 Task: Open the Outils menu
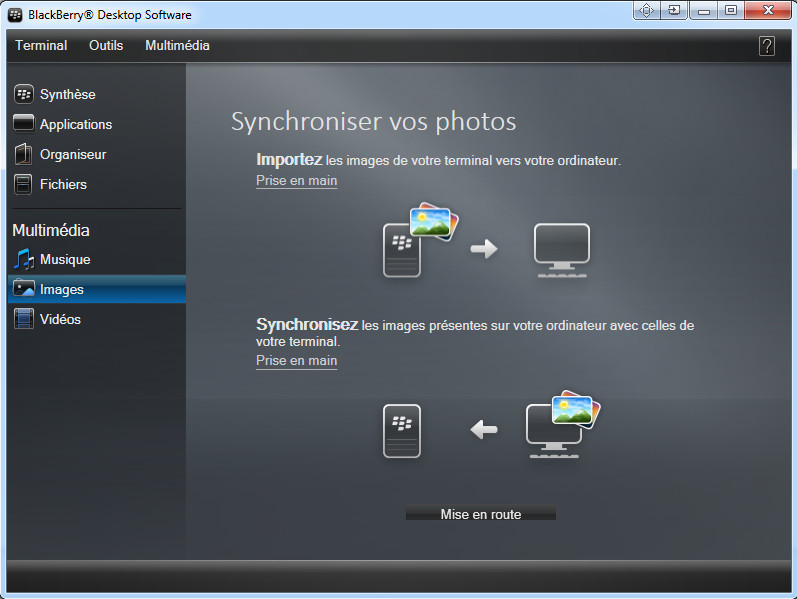pyautogui.click(x=106, y=45)
